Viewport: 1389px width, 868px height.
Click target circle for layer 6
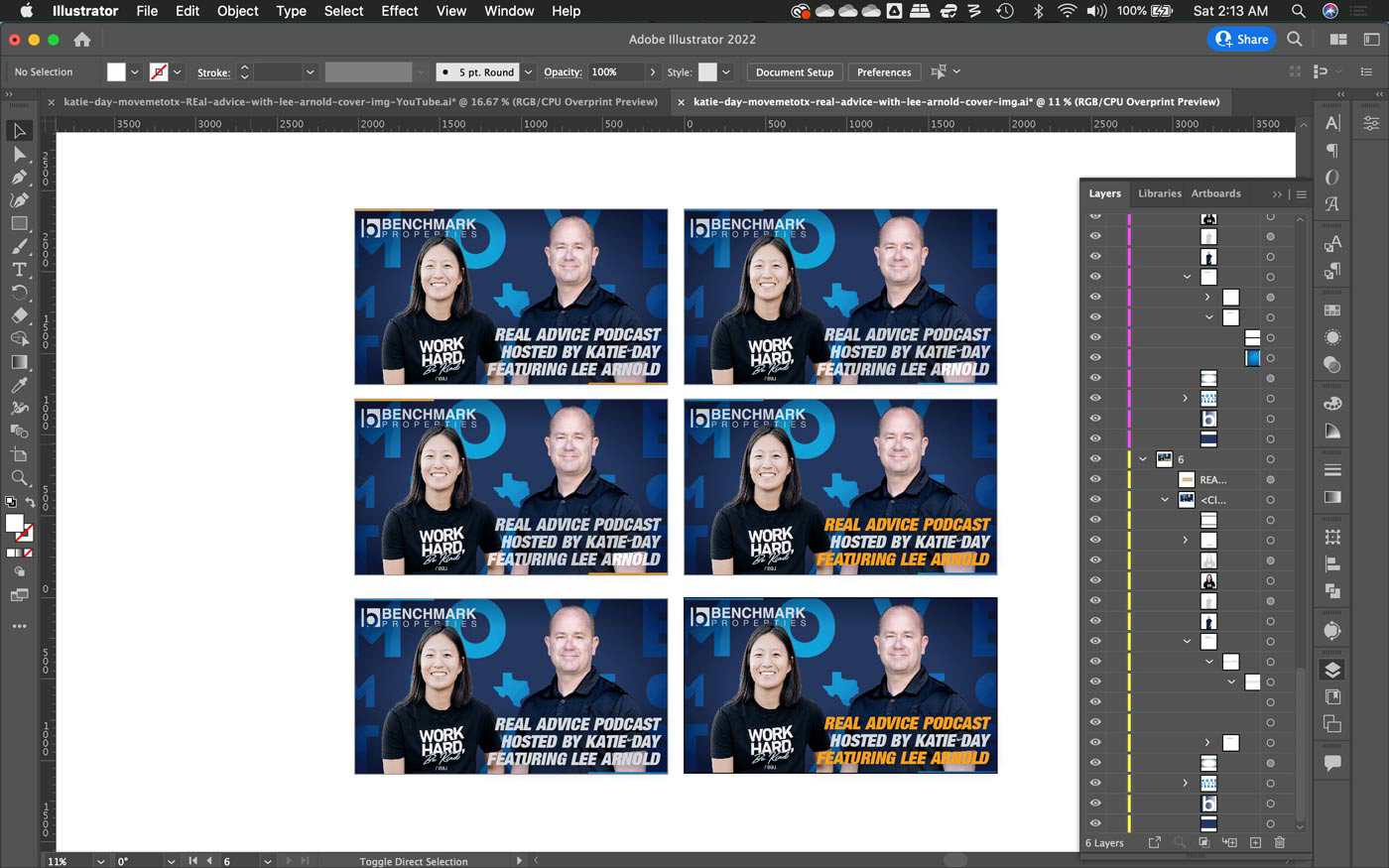[x=1270, y=459]
